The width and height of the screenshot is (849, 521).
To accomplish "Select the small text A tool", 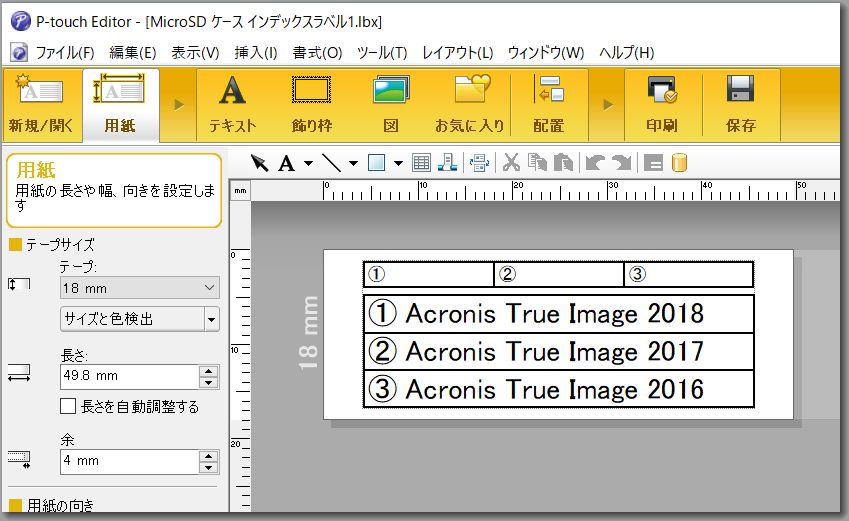I will click(x=286, y=163).
